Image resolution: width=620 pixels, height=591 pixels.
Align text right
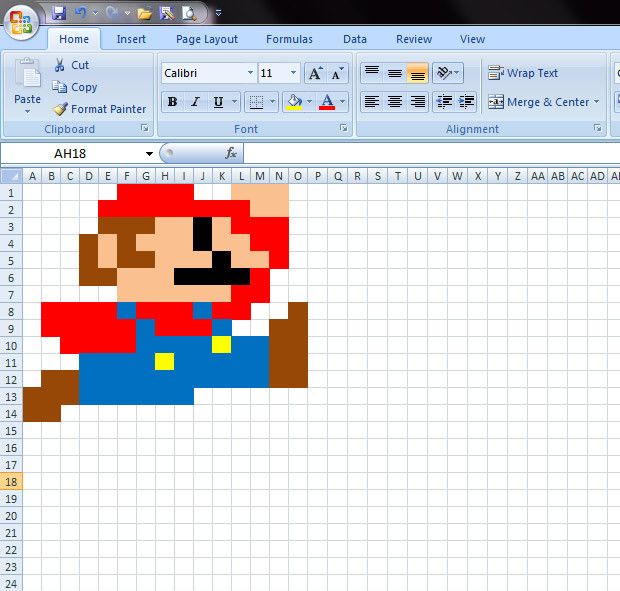coord(418,102)
